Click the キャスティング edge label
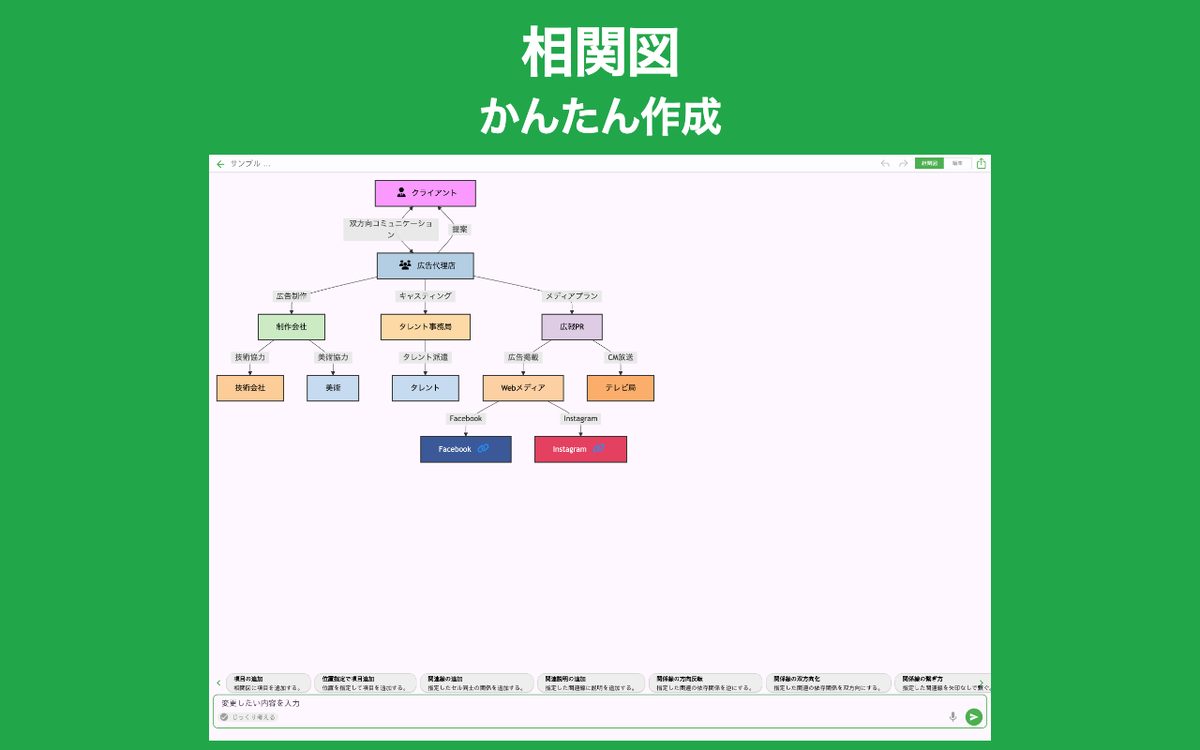The image size is (1200, 750). click(x=425, y=296)
